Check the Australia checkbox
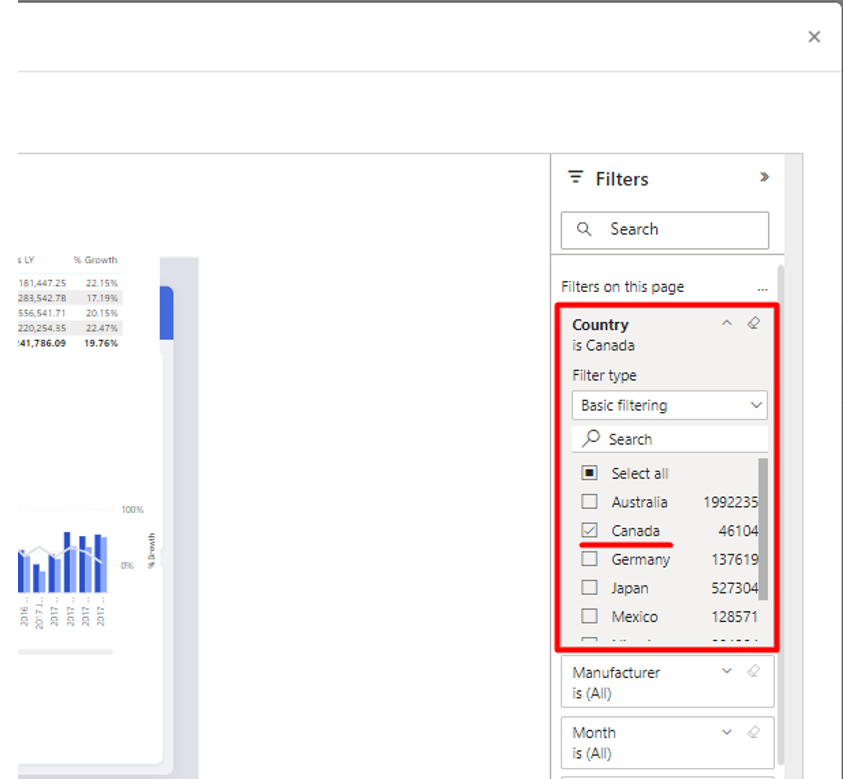Screen dimensions: 843x779 pos(590,502)
